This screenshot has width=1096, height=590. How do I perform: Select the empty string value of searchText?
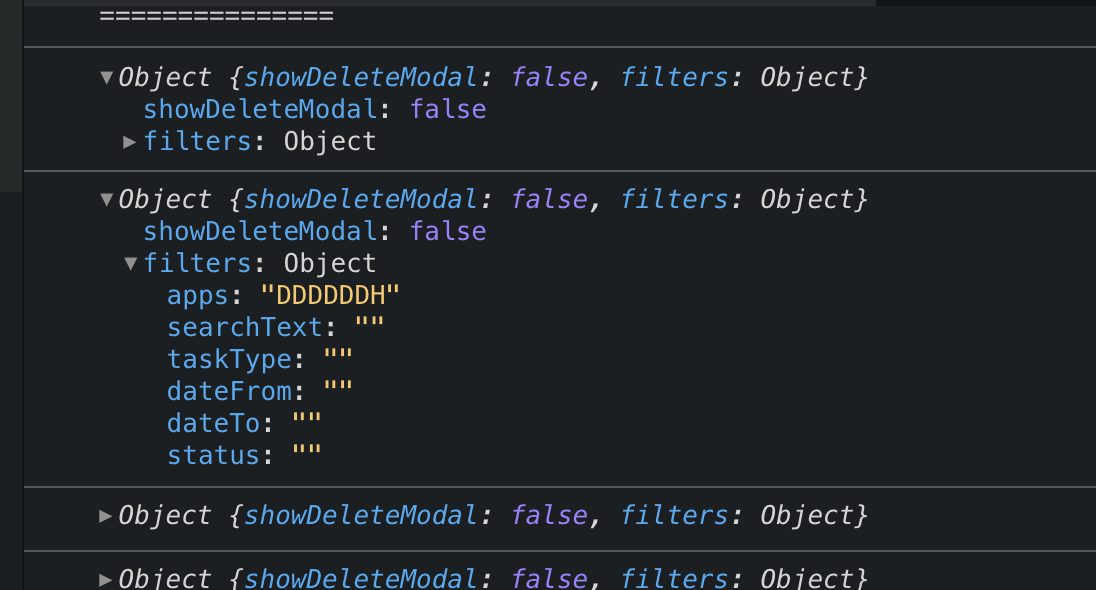(369, 328)
